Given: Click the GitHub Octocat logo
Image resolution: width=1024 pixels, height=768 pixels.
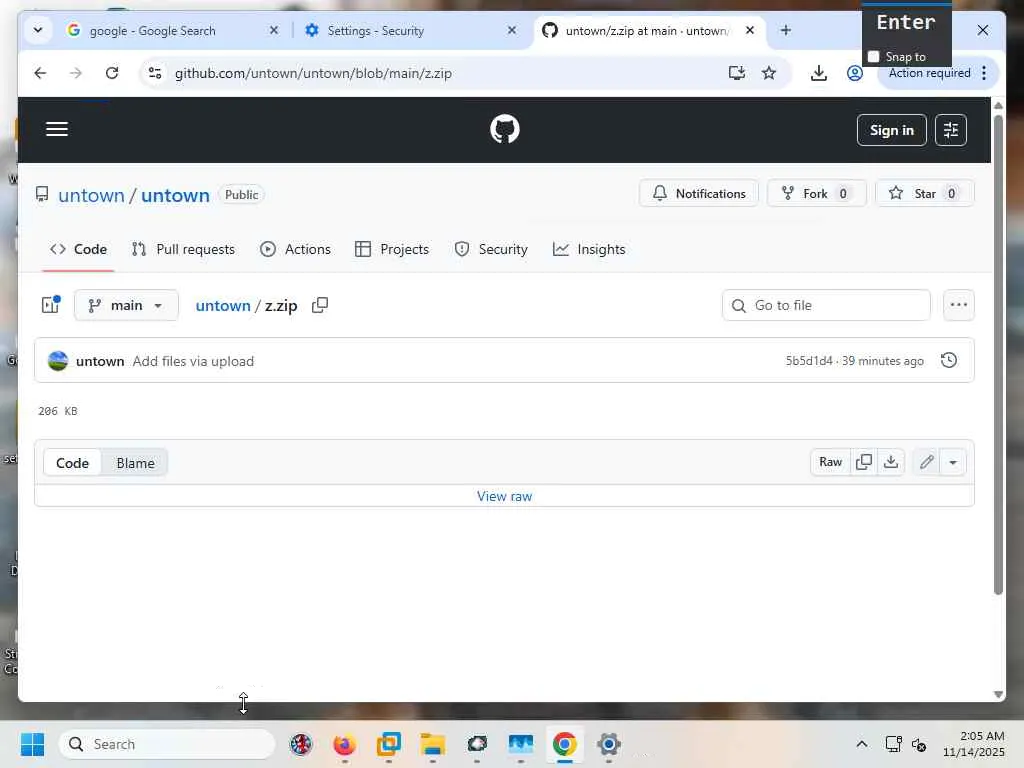Looking at the screenshot, I should point(505,129).
